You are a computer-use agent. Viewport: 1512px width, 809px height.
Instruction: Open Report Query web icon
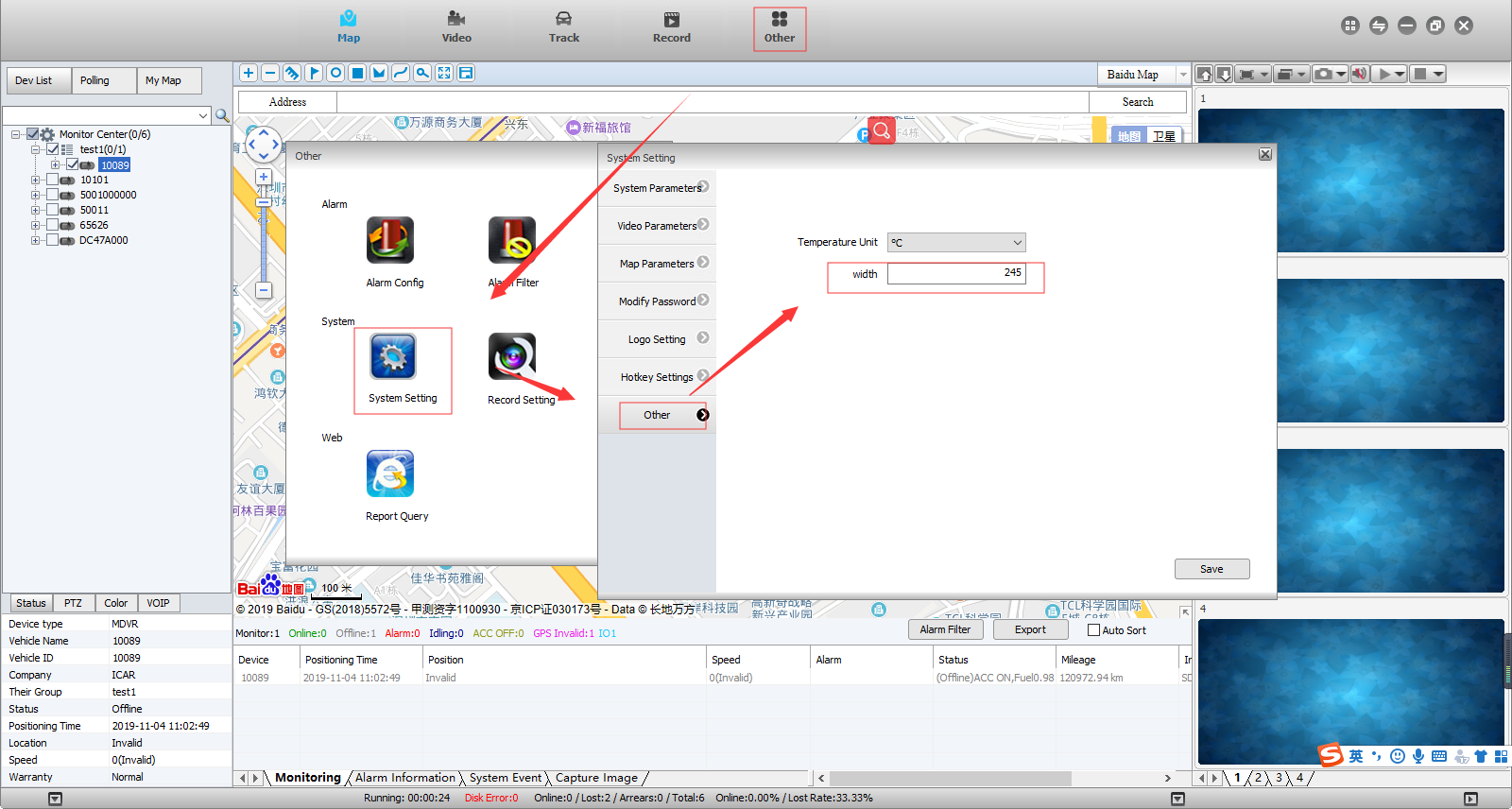(x=390, y=473)
